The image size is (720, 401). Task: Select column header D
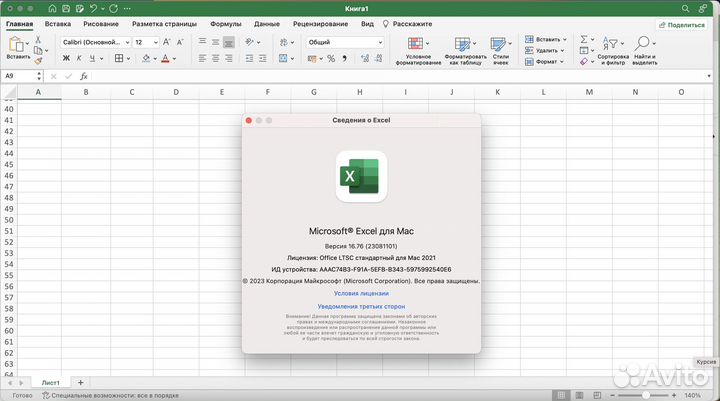[x=176, y=92]
